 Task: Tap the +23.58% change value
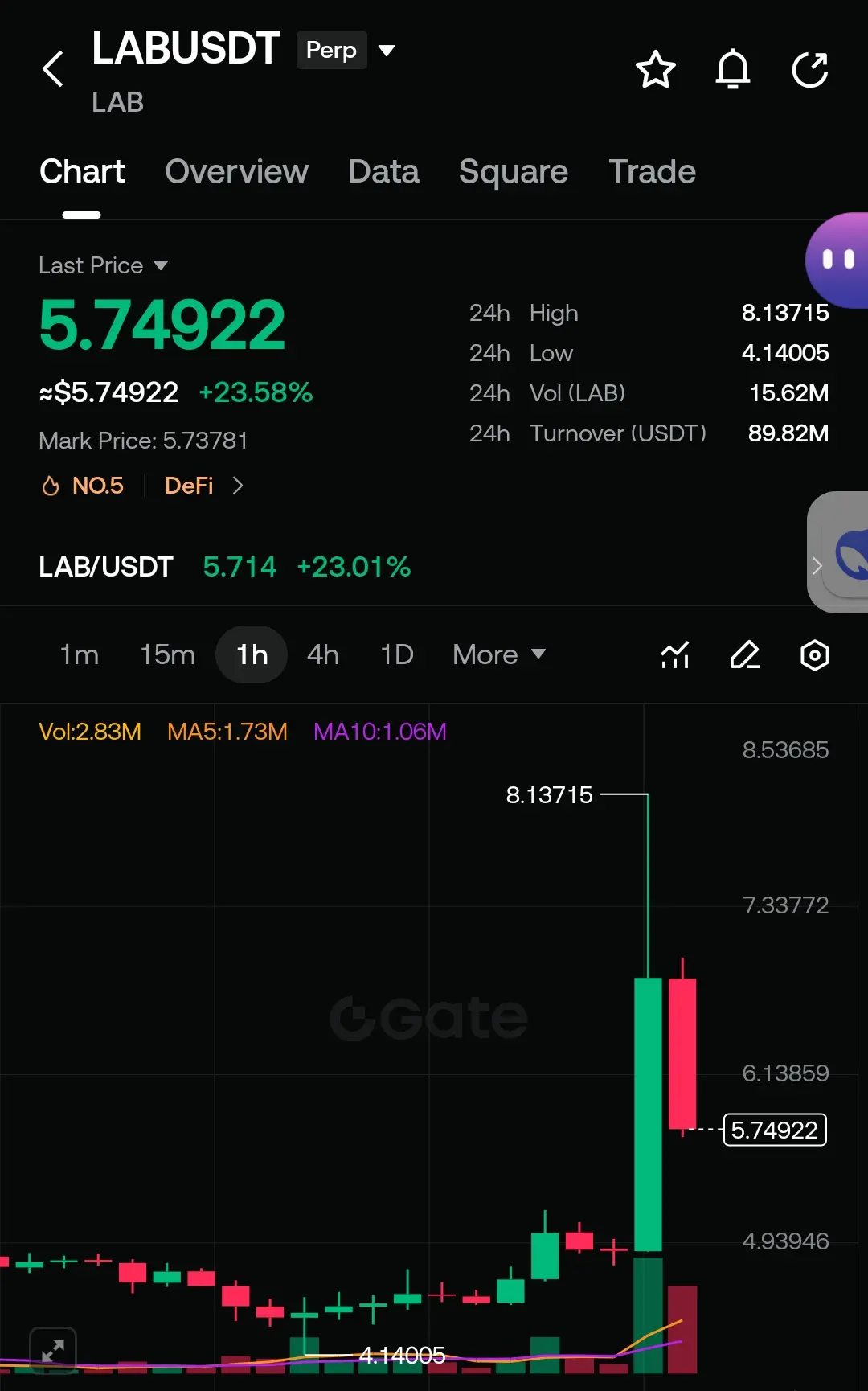pyautogui.click(x=256, y=392)
